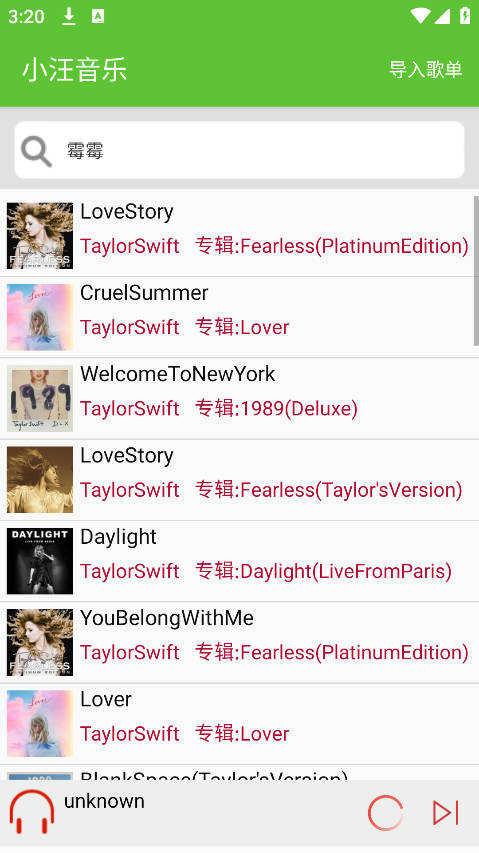Tap the red headphones icon

tap(32, 812)
